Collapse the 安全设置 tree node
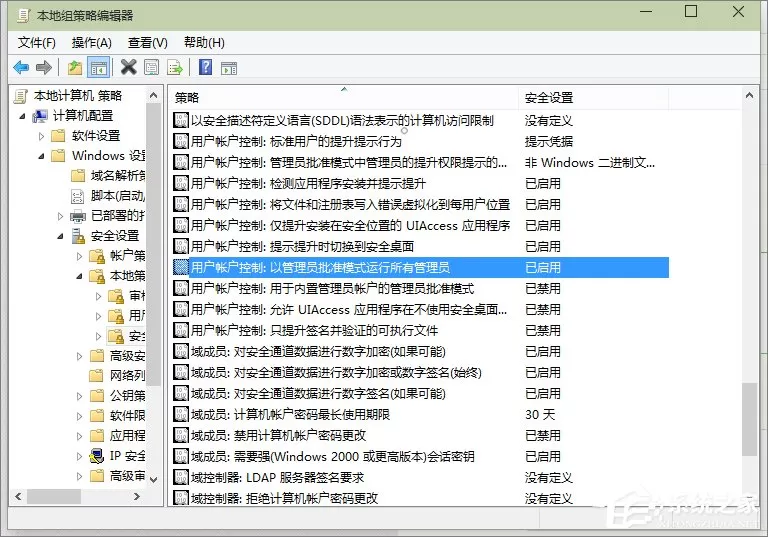The width and height of the screenshot is (768, 537). (x=60, y=236)
